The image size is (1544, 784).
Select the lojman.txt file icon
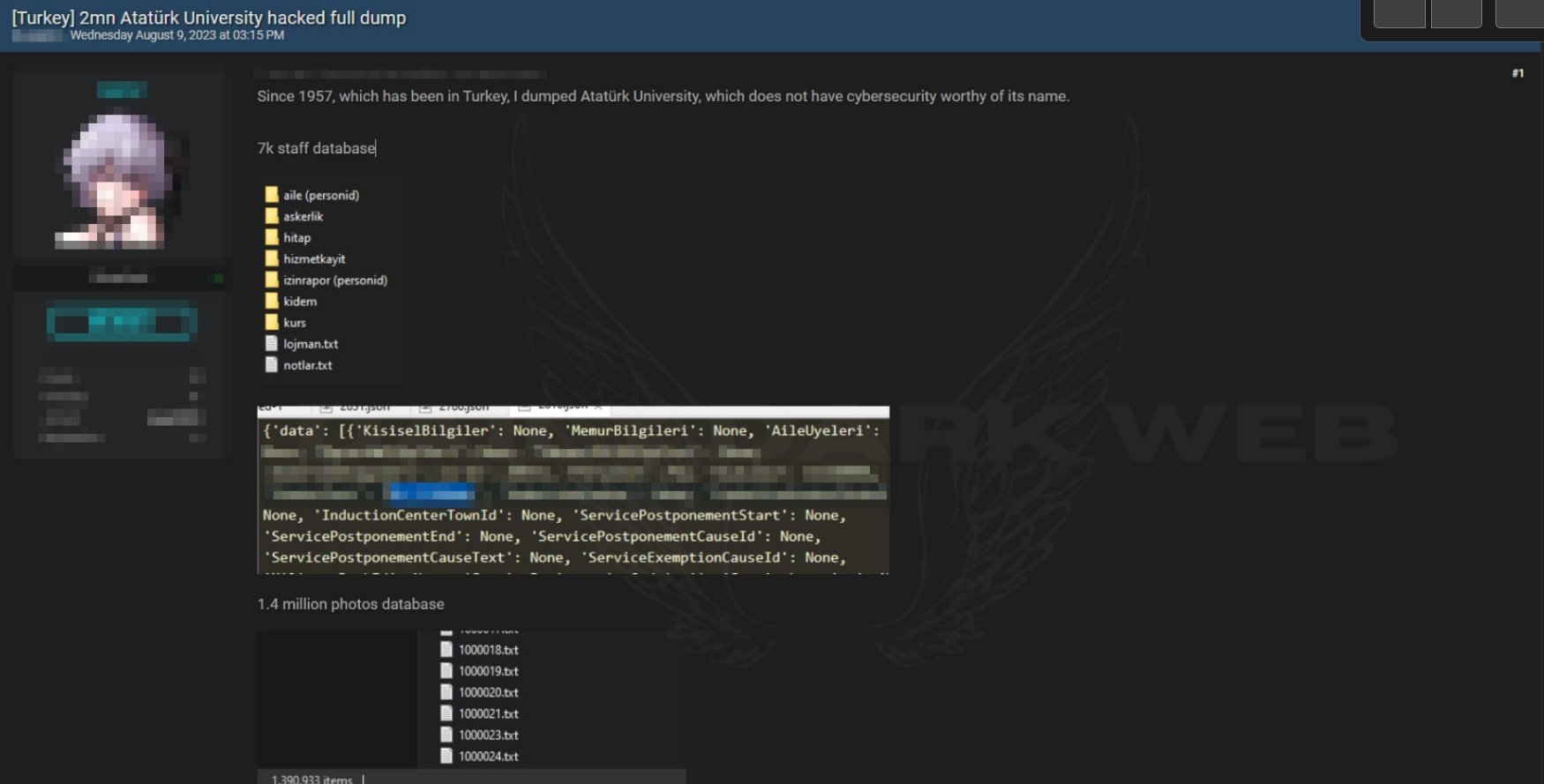point(272,343)
